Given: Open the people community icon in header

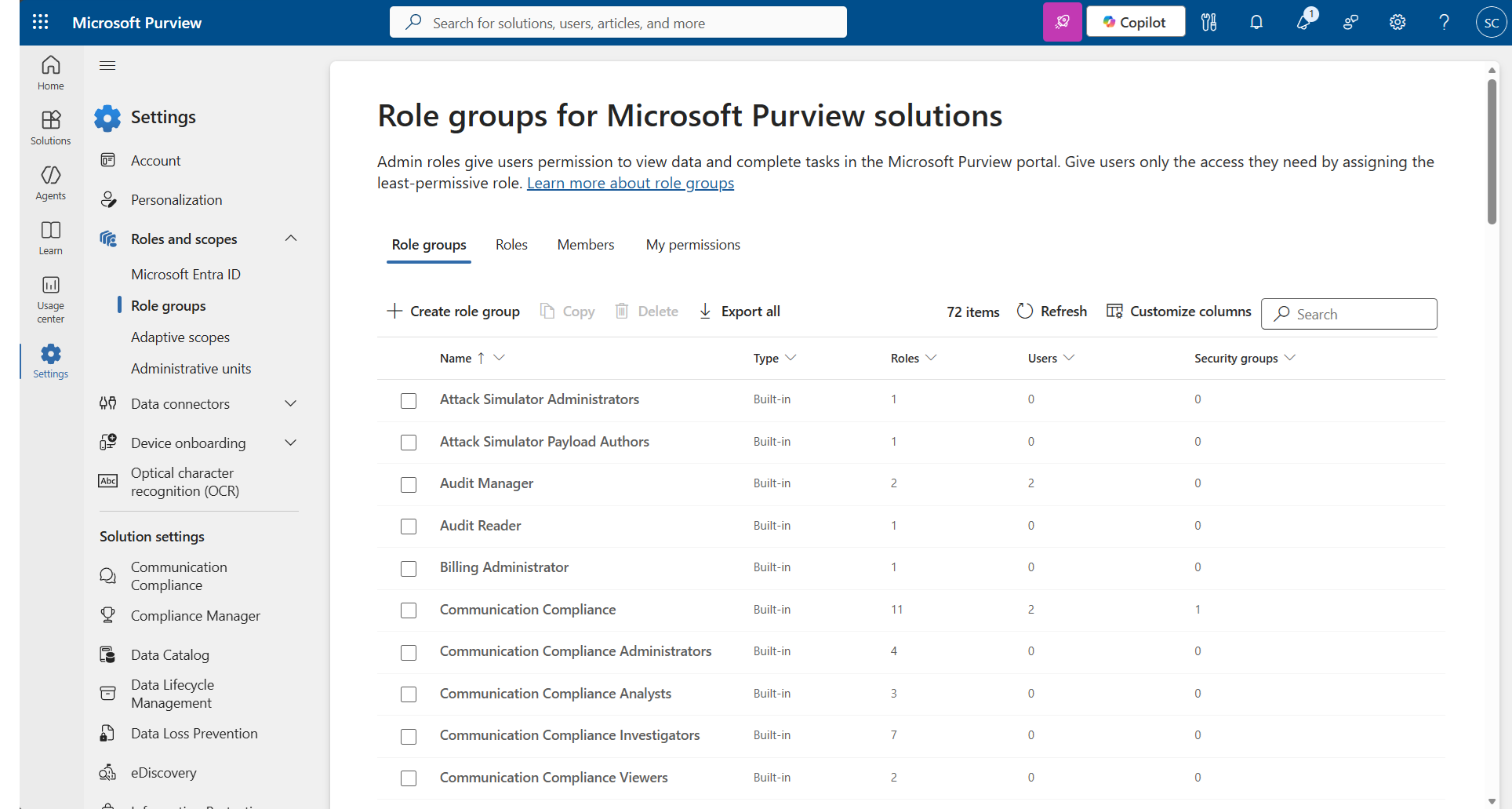Looking at the screenshot, I should (1350, 22).
